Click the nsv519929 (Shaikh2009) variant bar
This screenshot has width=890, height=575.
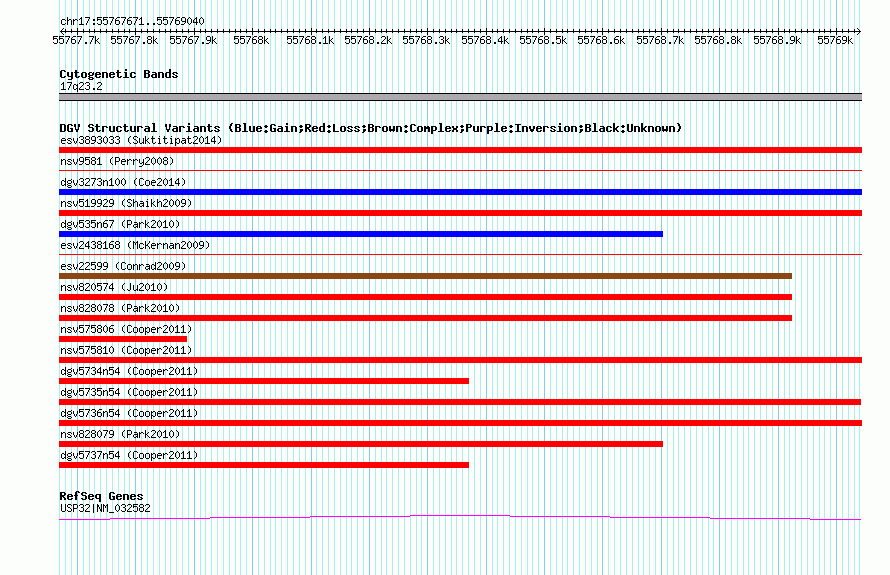460,213
